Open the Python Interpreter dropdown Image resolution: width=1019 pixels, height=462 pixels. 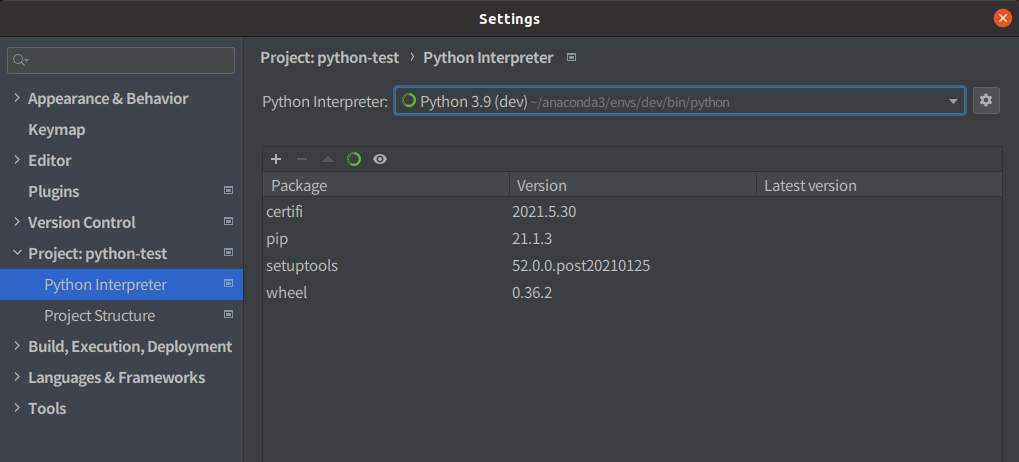[680, 101]
